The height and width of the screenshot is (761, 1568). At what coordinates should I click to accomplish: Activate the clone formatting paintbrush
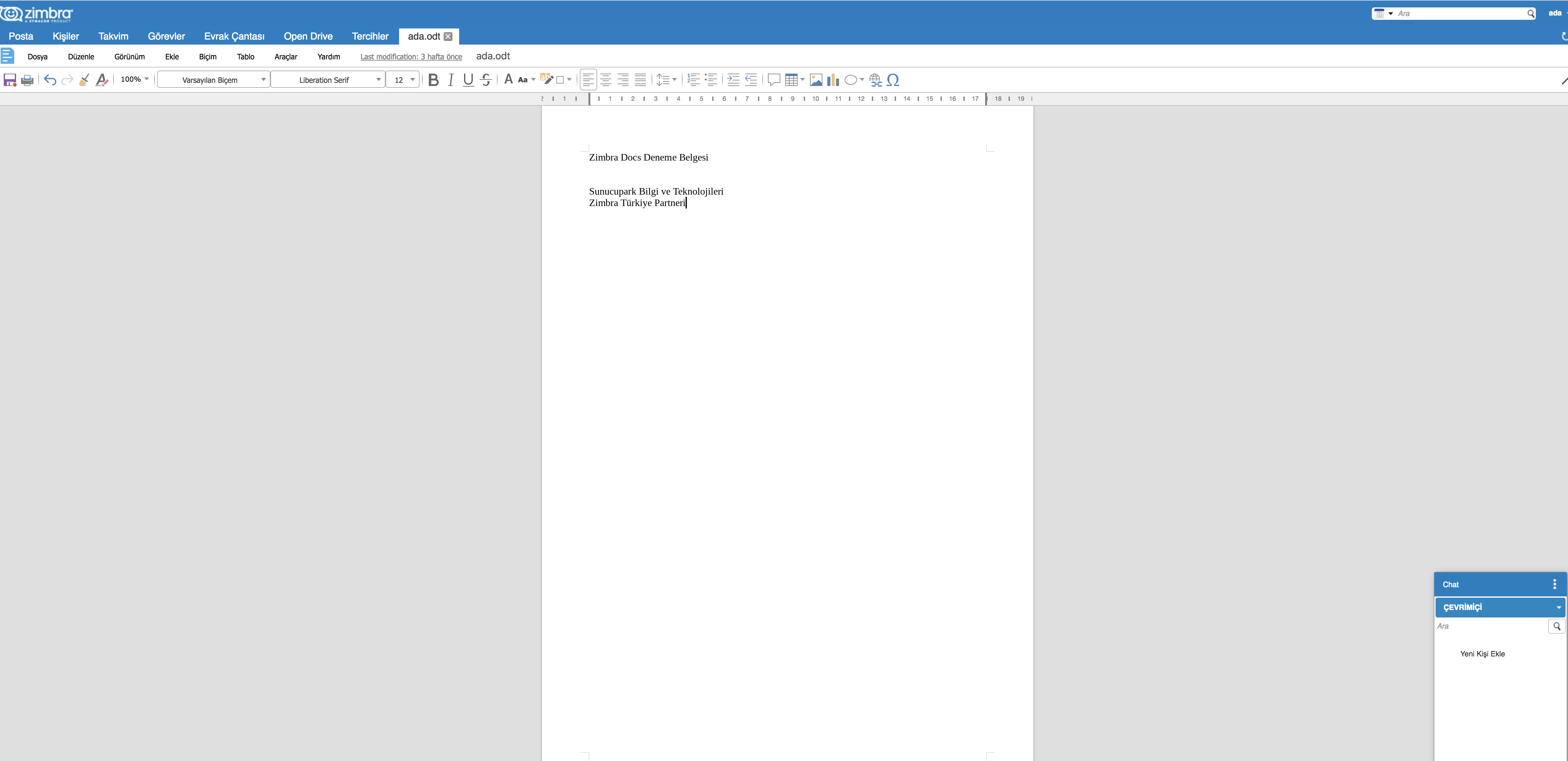pyautogui.click(x=84, y=80)
